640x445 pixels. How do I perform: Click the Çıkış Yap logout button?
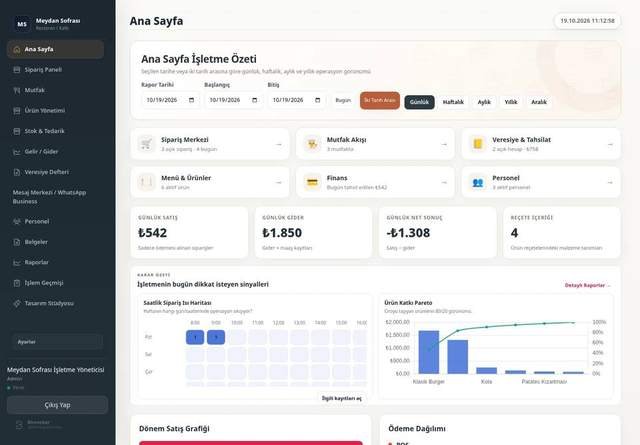(58, 405)
